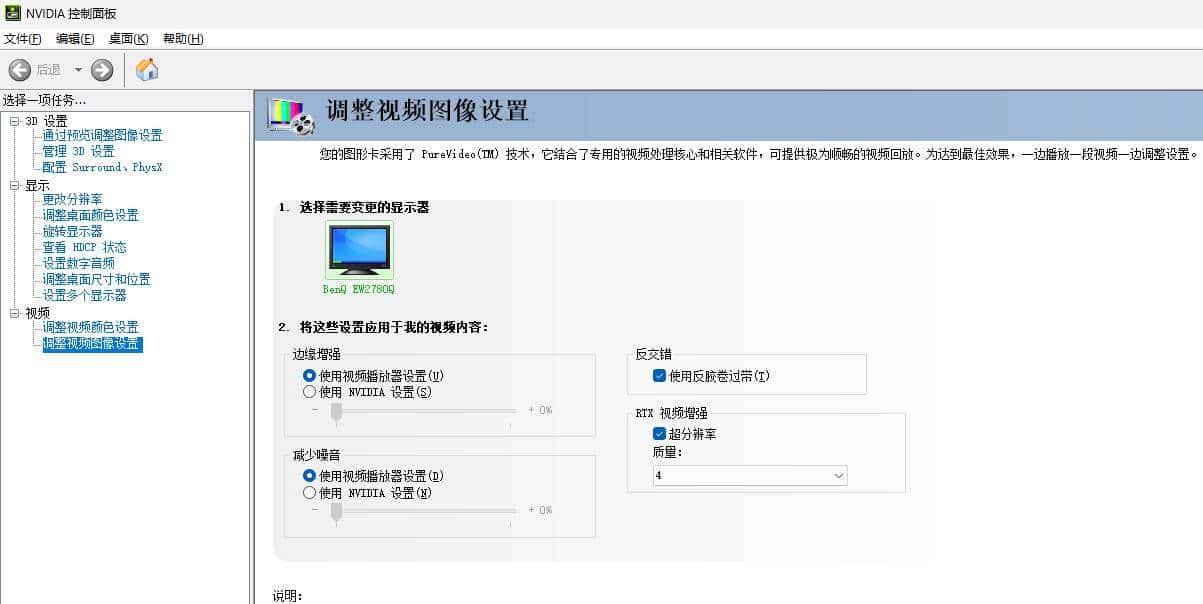Select 调整视频颜色设置 in the sidebar
Viewport: 1203px width, 604px height.
92,327
